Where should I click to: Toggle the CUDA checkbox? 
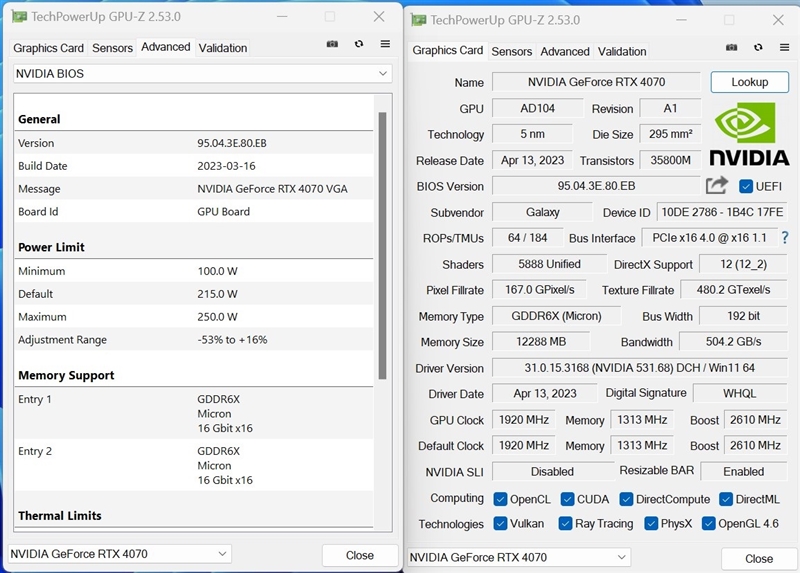coord(567,499)
